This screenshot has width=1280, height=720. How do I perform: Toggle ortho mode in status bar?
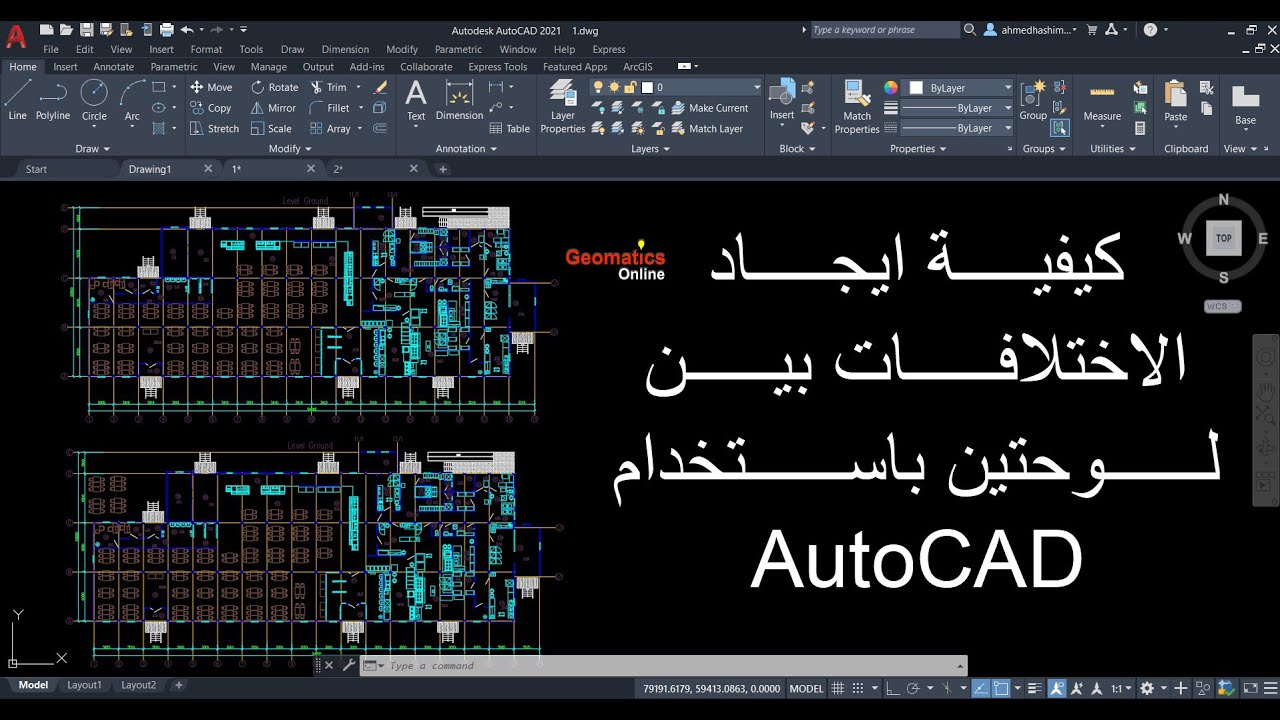[x=893, y=688]
